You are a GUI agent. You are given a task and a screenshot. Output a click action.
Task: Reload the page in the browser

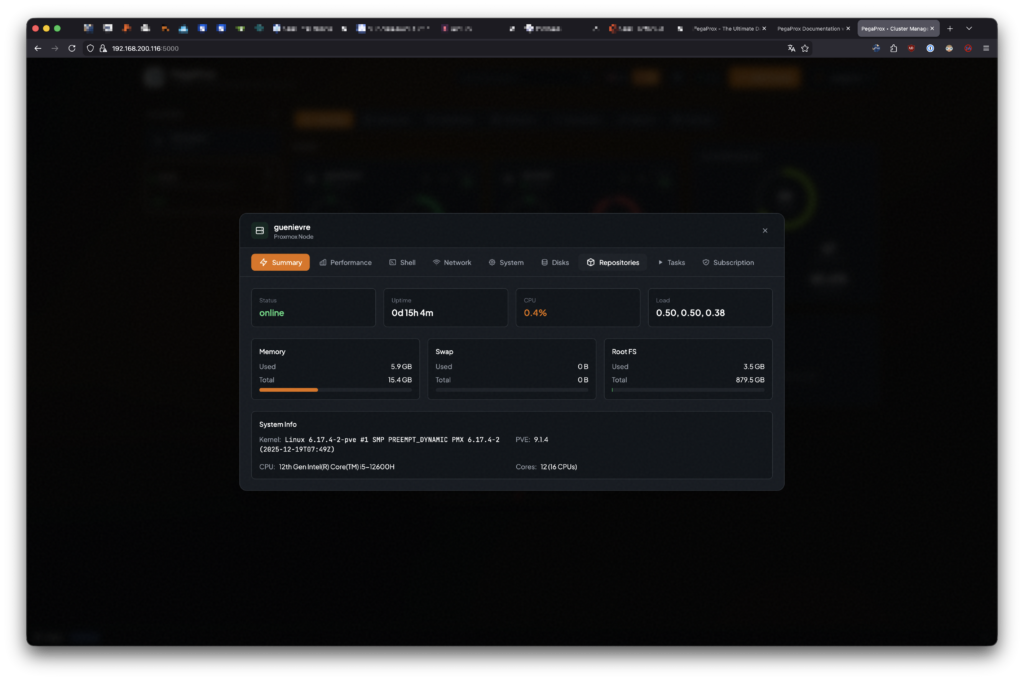coord(72,48)
